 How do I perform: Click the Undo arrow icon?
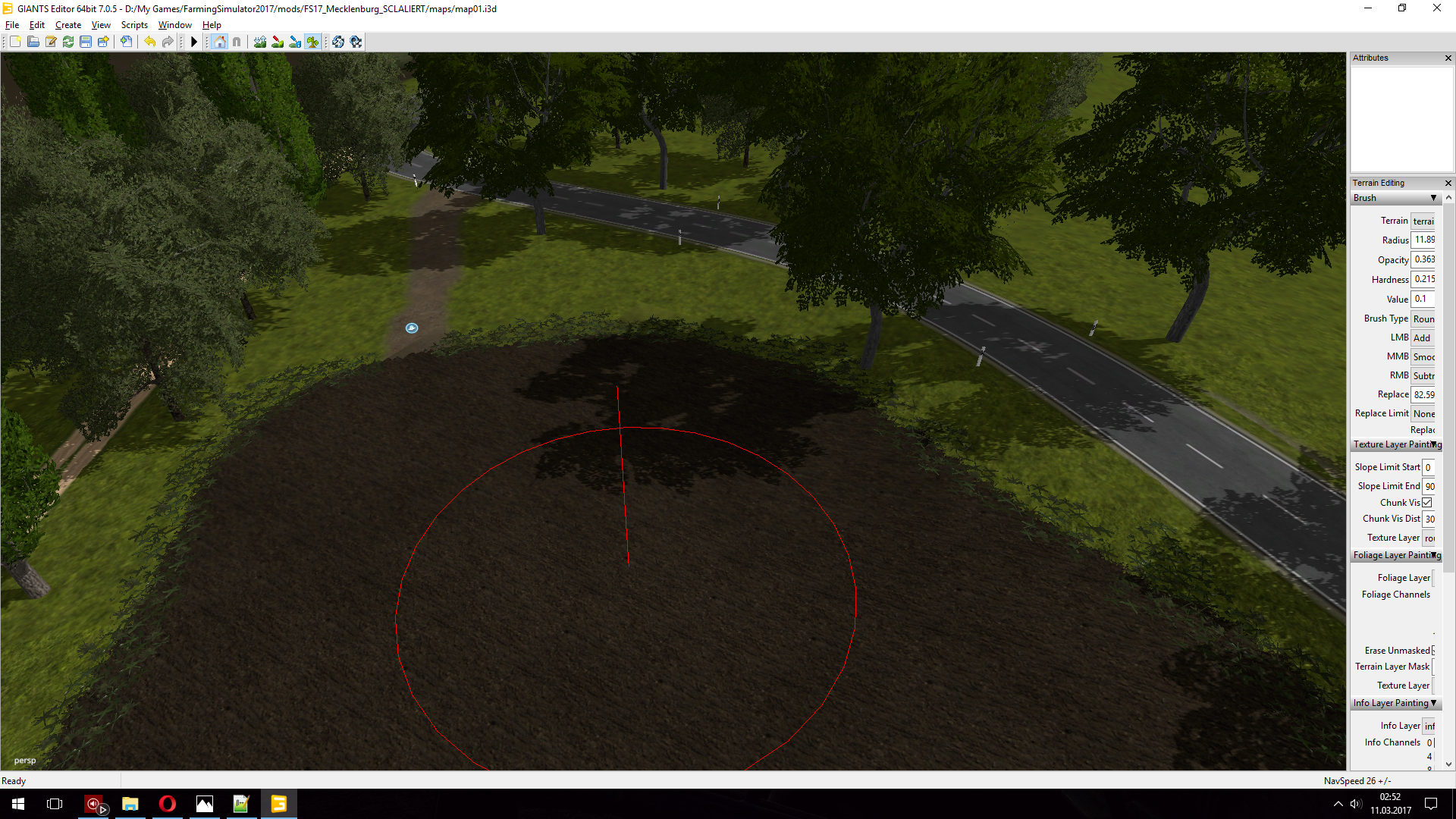tap(150, 42)
